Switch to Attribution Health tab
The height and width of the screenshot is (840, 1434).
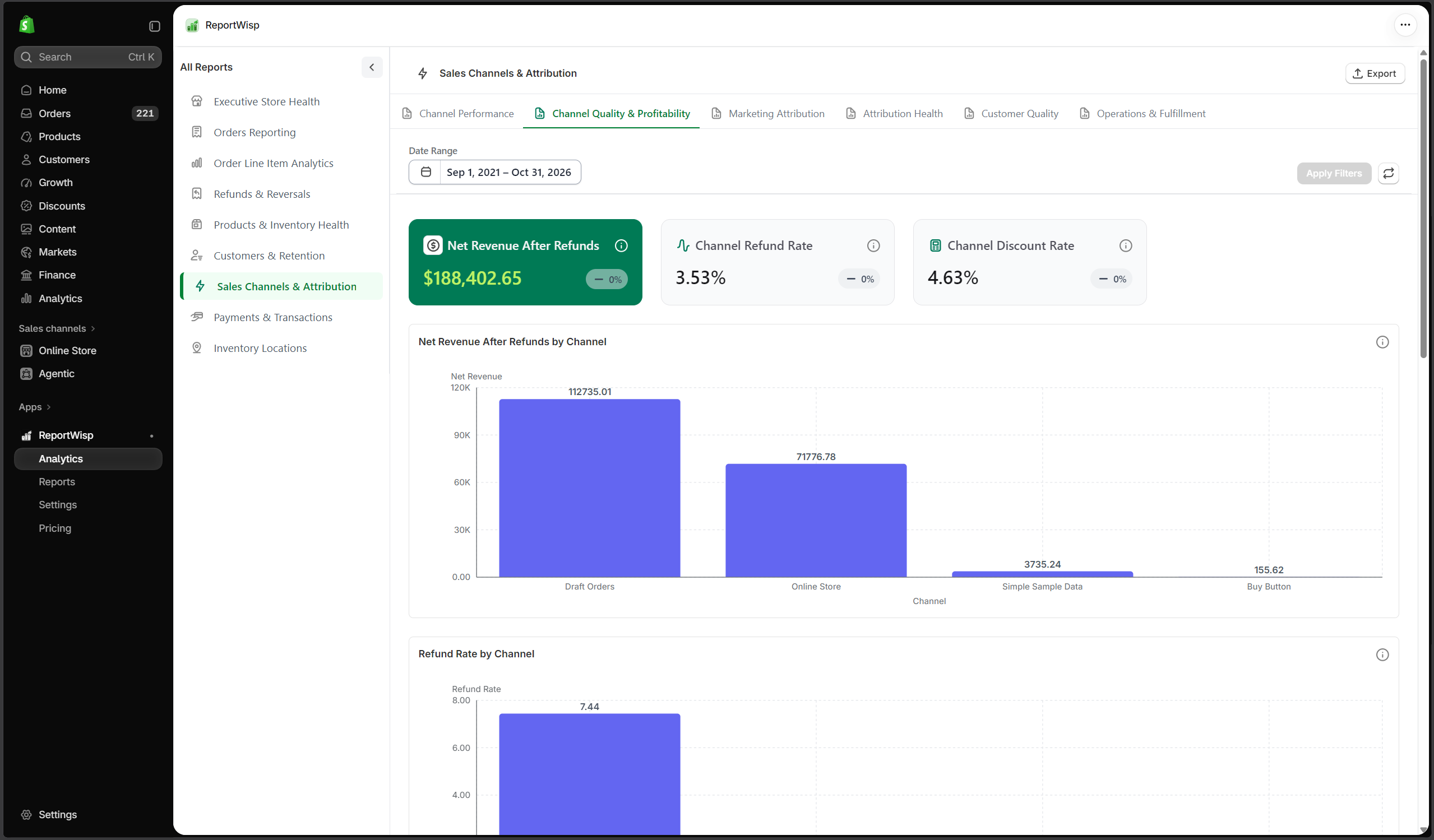tap(894, 114)
